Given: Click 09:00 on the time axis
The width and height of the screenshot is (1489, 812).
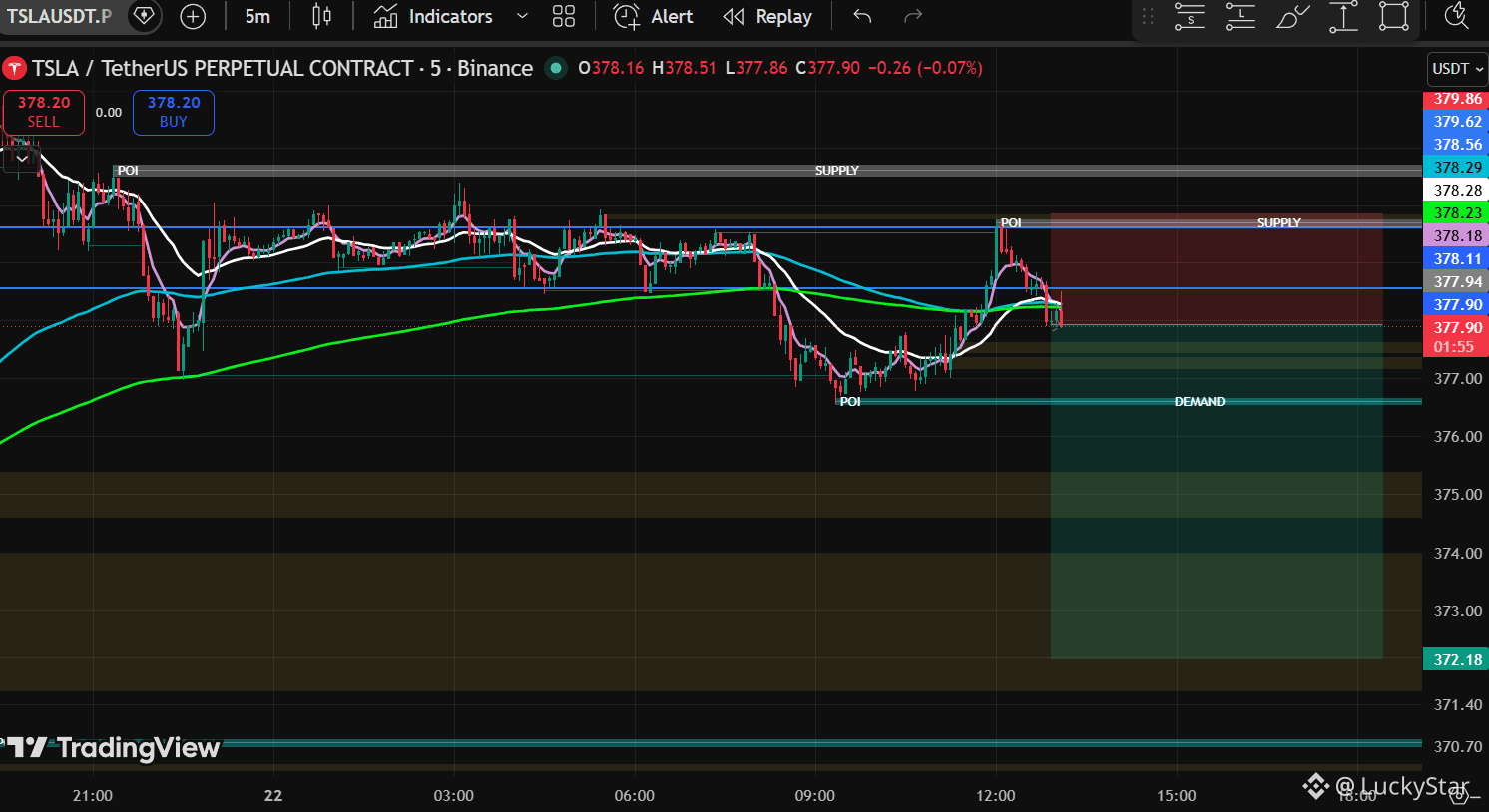Looking at the screenshot, I should [x=815, y=795].
